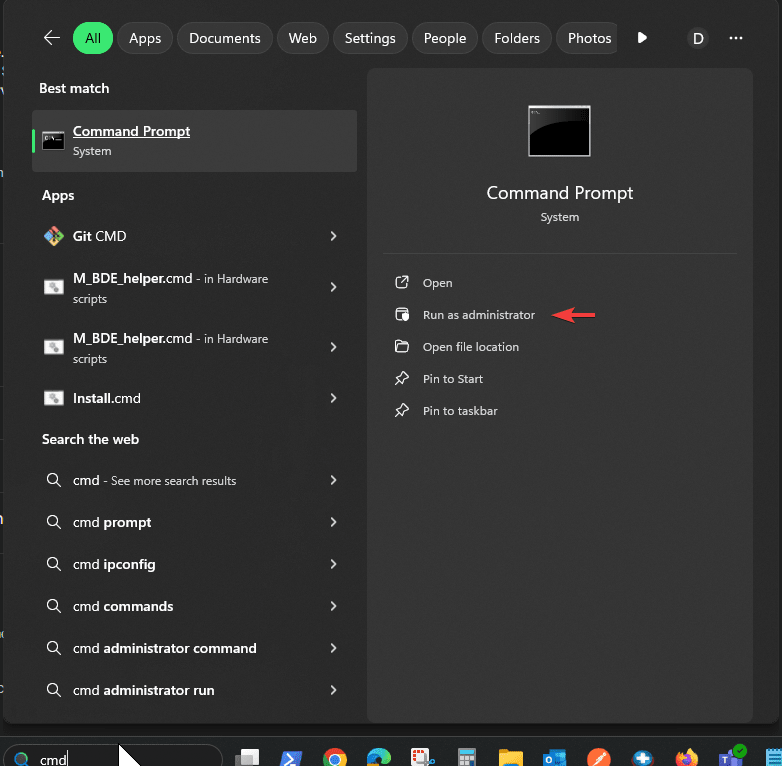Click the search magnifier icon in the taskbar
The image size is (782, 766).
tap(21, 759)
